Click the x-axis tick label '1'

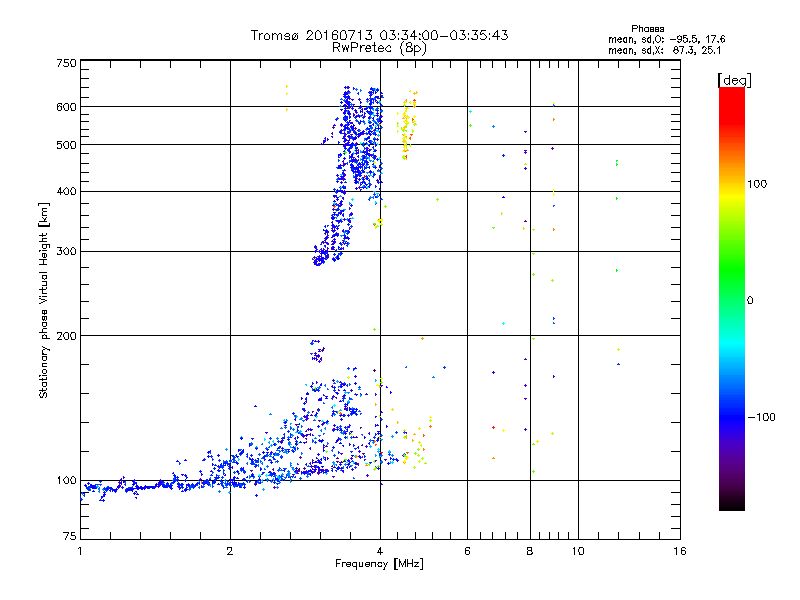pos(80,551)
